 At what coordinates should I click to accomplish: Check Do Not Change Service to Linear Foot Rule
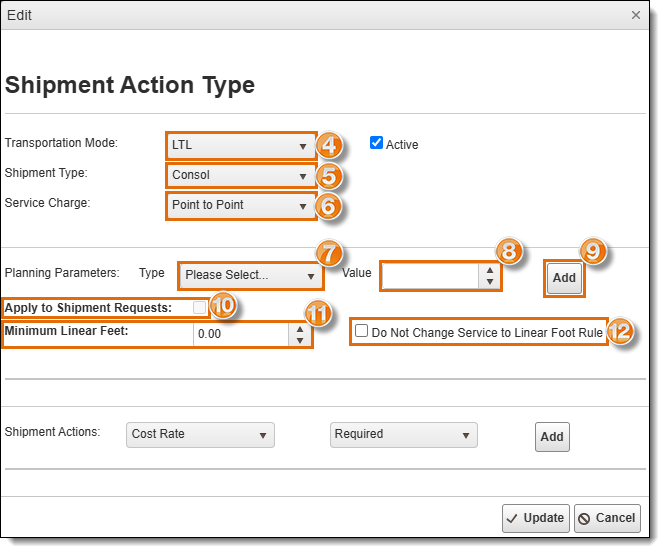pos(361,331)
